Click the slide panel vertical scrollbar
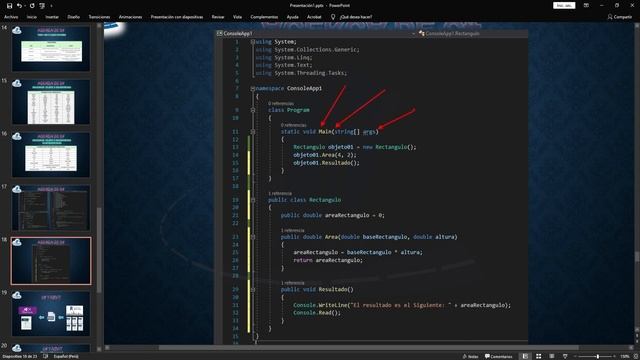Viewport: 640px width, 360px height. (99, 250)
